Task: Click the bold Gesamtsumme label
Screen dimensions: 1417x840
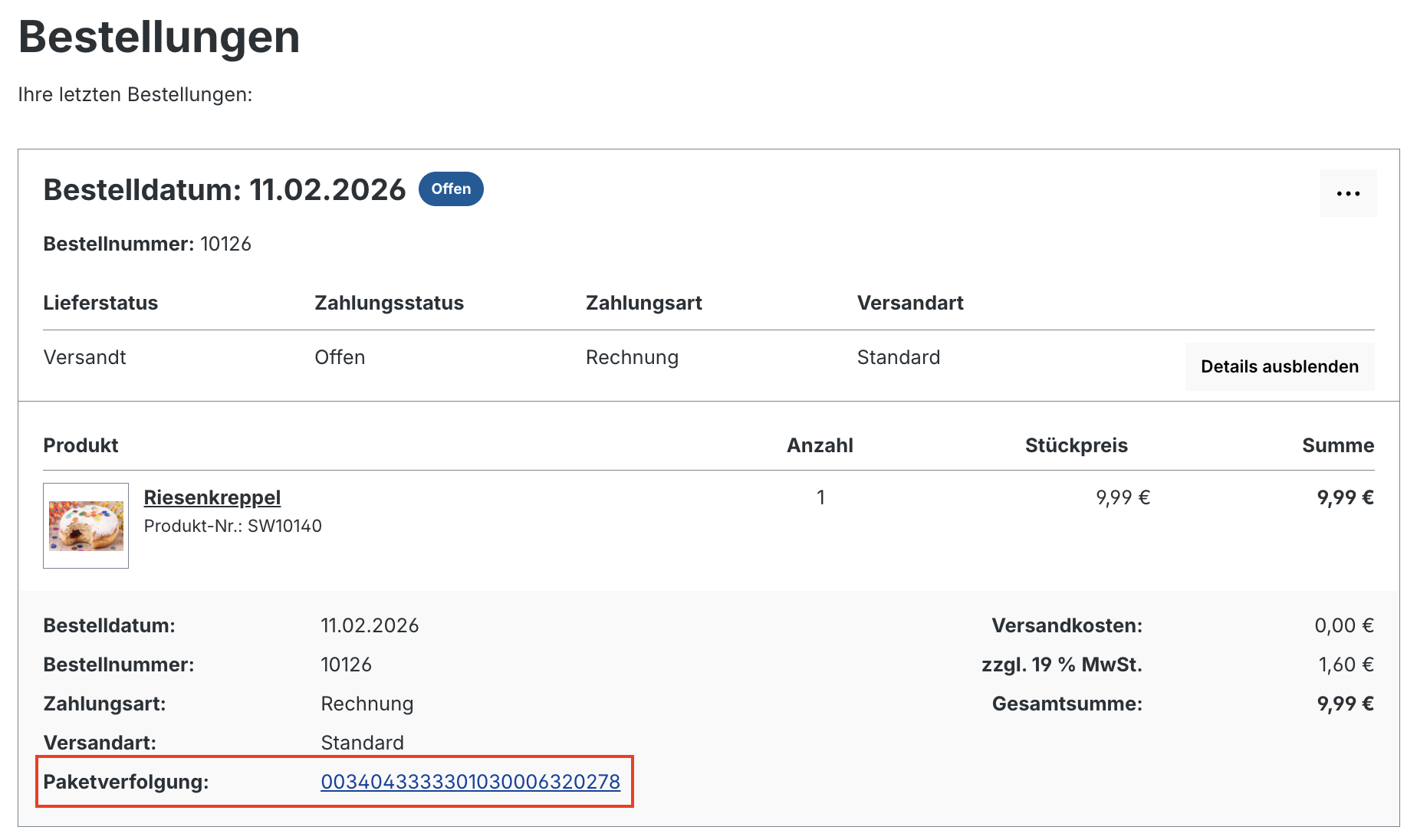Action: click(1067, 704)
